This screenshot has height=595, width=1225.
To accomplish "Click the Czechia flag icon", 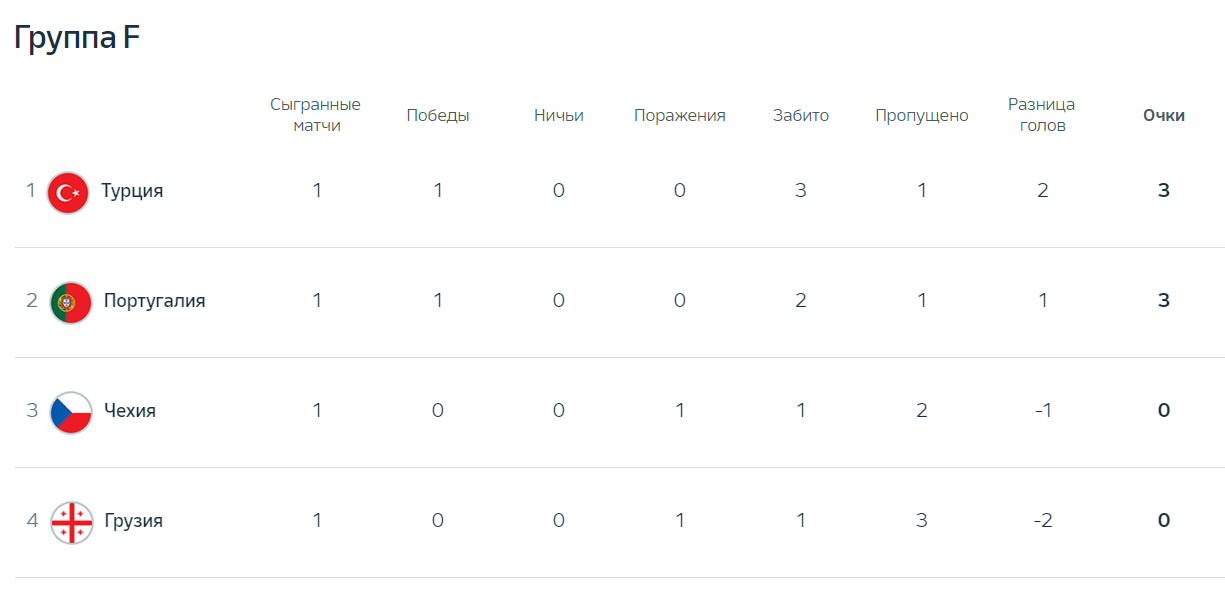I will [x=71, y=411].
